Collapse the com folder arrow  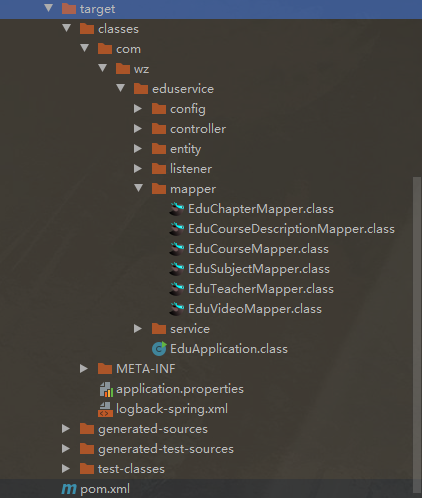(85, 48)
